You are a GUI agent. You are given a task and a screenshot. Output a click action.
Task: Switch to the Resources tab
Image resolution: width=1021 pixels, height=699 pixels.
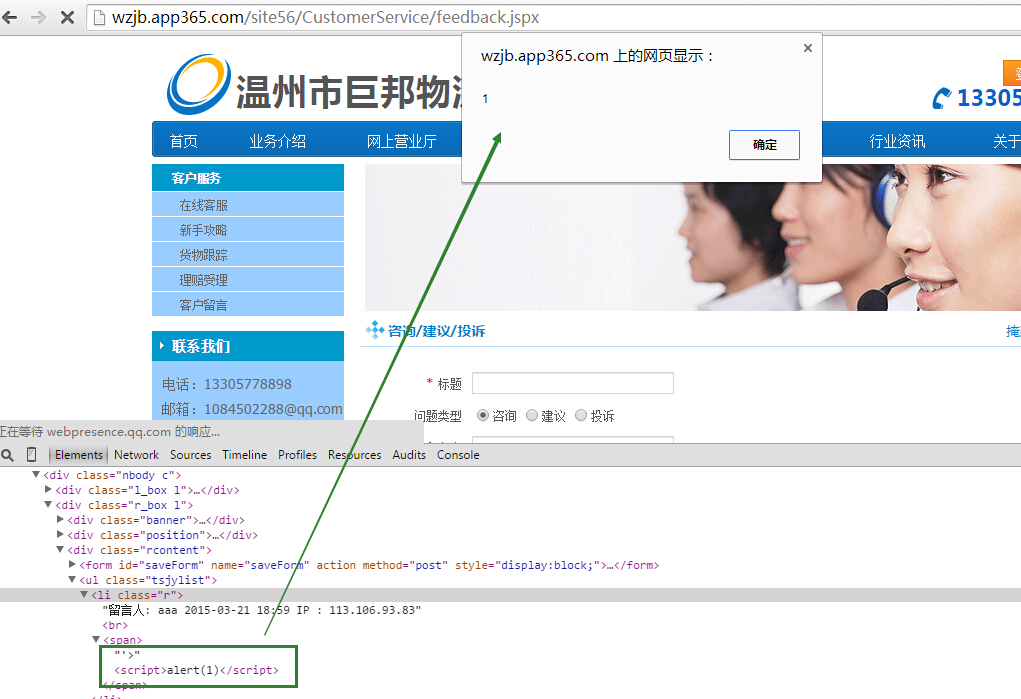[x=355, y=455]
